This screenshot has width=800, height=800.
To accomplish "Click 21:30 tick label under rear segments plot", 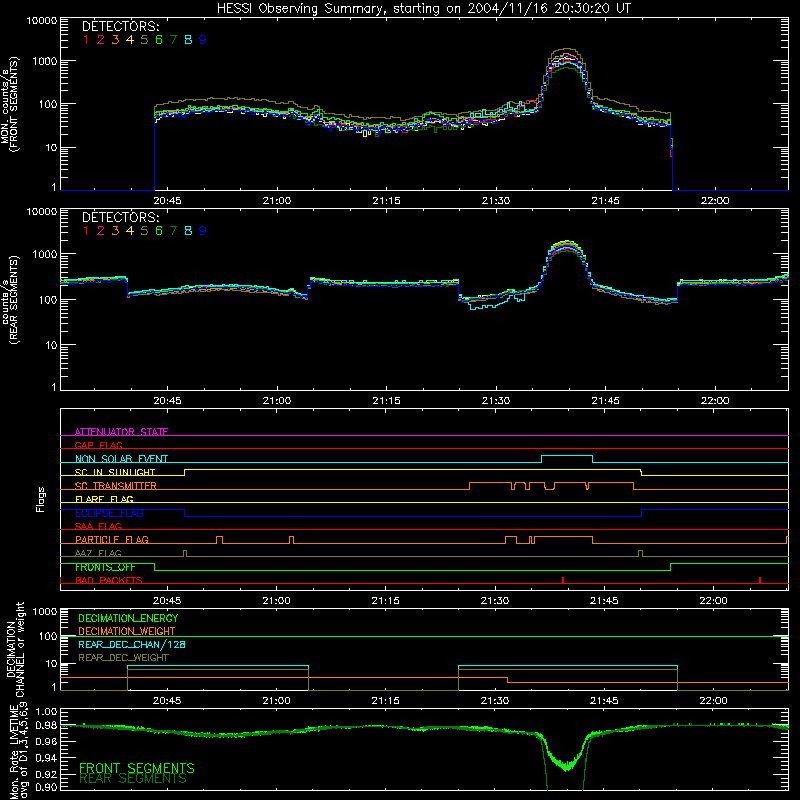I will [495, 401].
